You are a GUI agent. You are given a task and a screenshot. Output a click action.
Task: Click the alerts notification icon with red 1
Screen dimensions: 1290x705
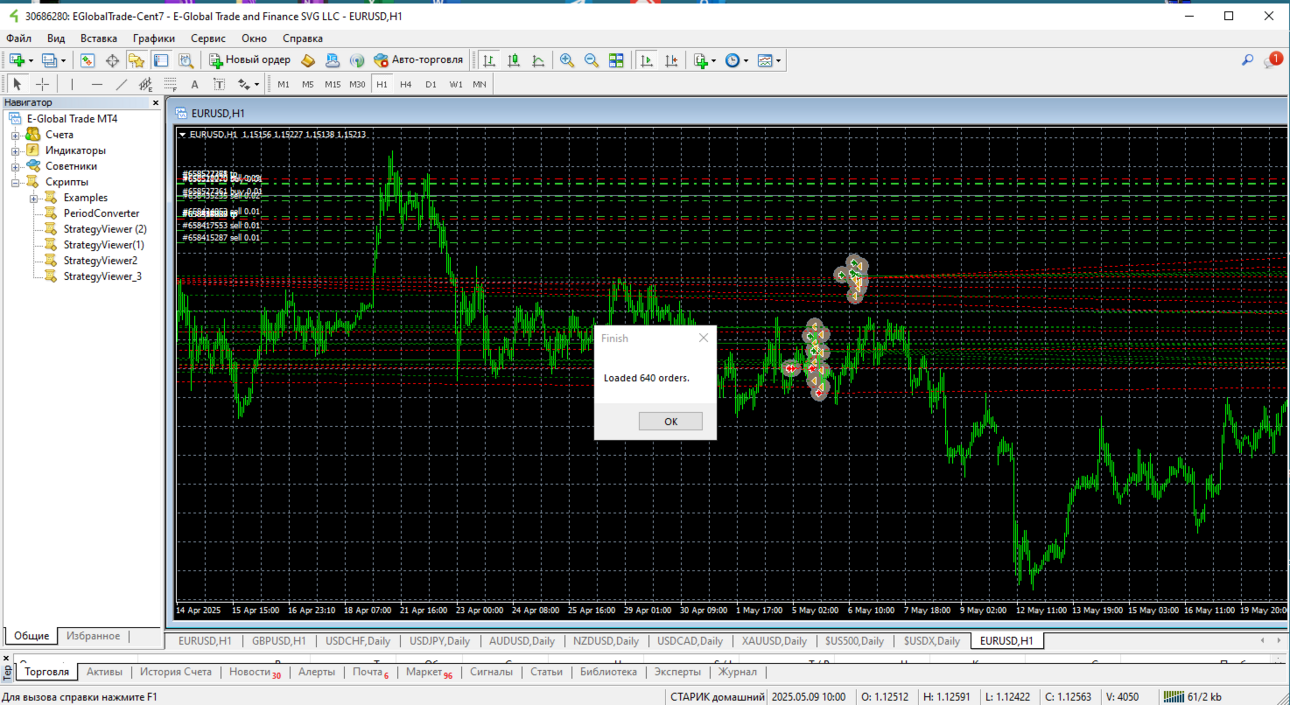[x=1272, y=60]
